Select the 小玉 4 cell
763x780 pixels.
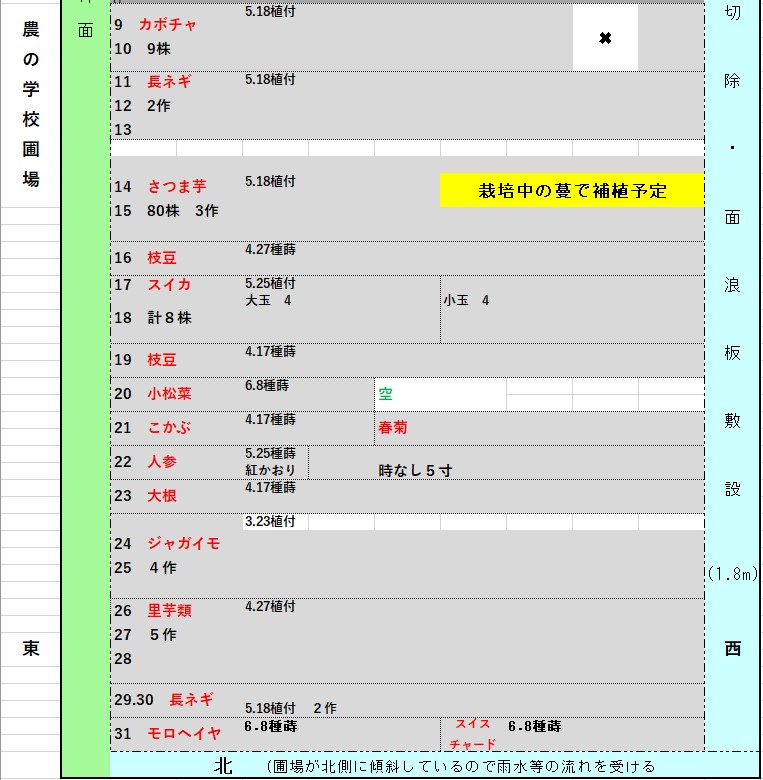tap(467, 300)
